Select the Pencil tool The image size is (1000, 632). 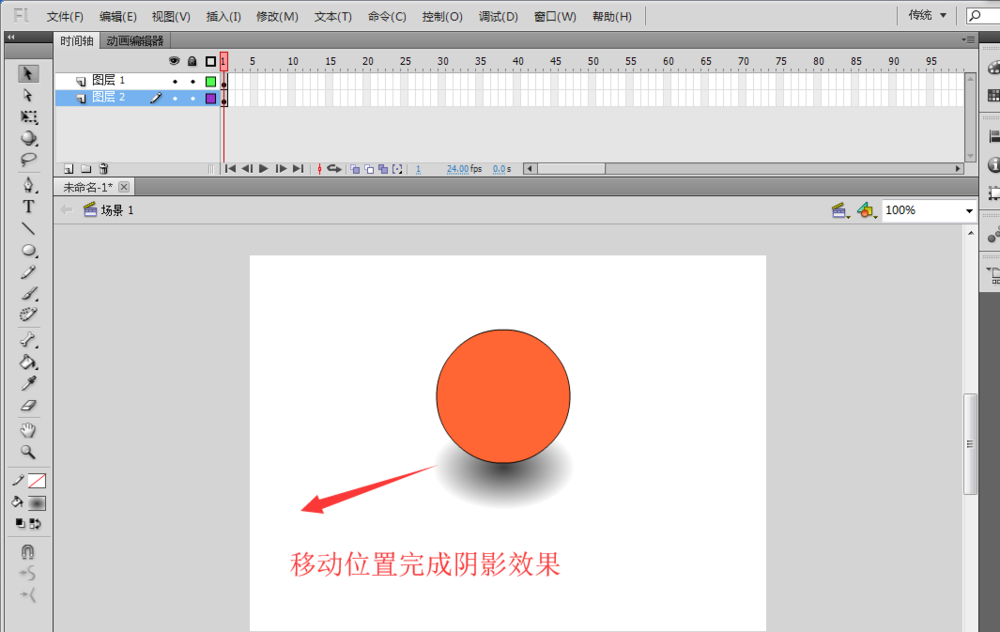[28, 272]
